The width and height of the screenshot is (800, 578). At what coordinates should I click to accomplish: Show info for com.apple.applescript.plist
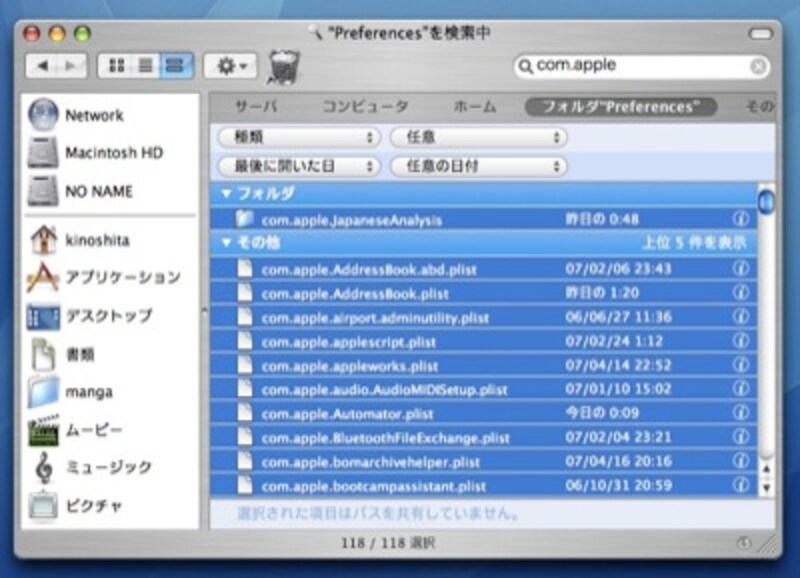(x=741, y=340)
